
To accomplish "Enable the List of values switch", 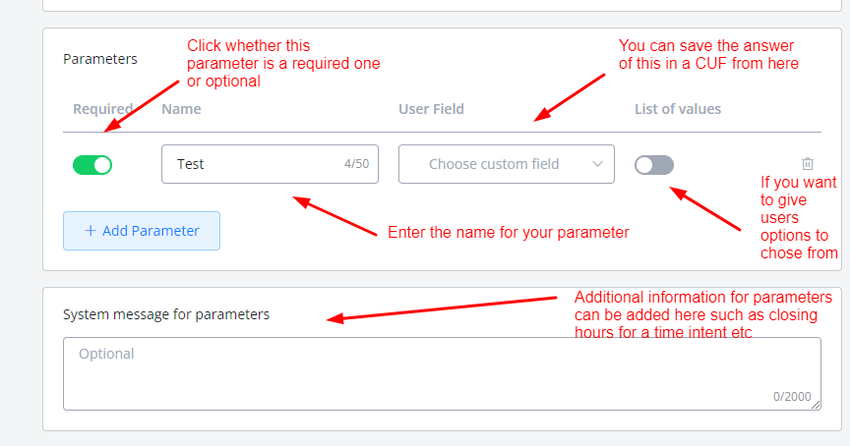I will click(654, 165).
